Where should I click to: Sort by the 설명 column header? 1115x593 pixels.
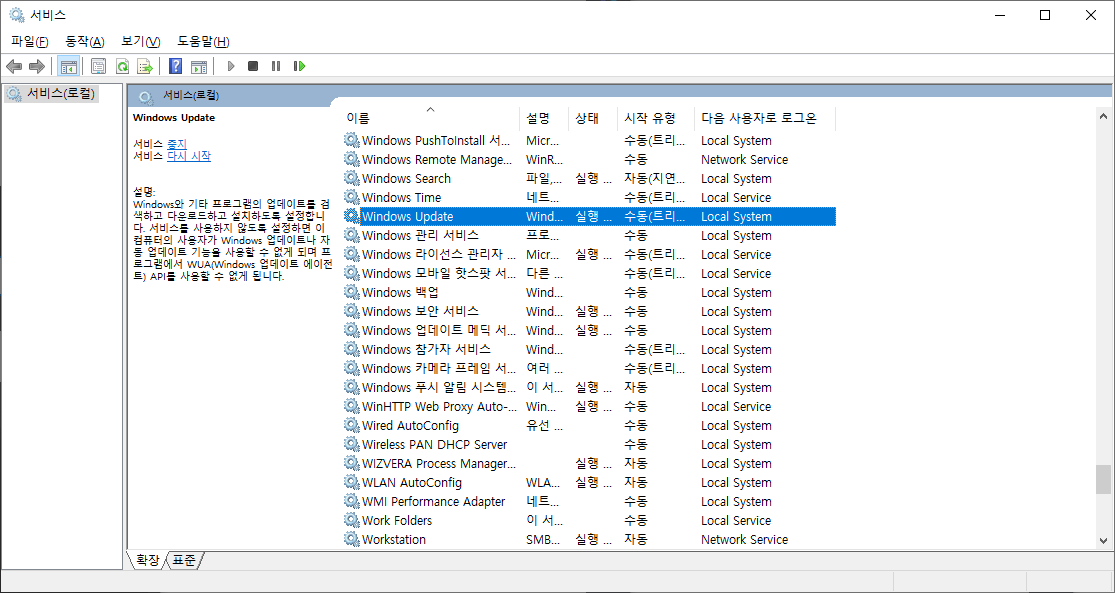(545, 118)
